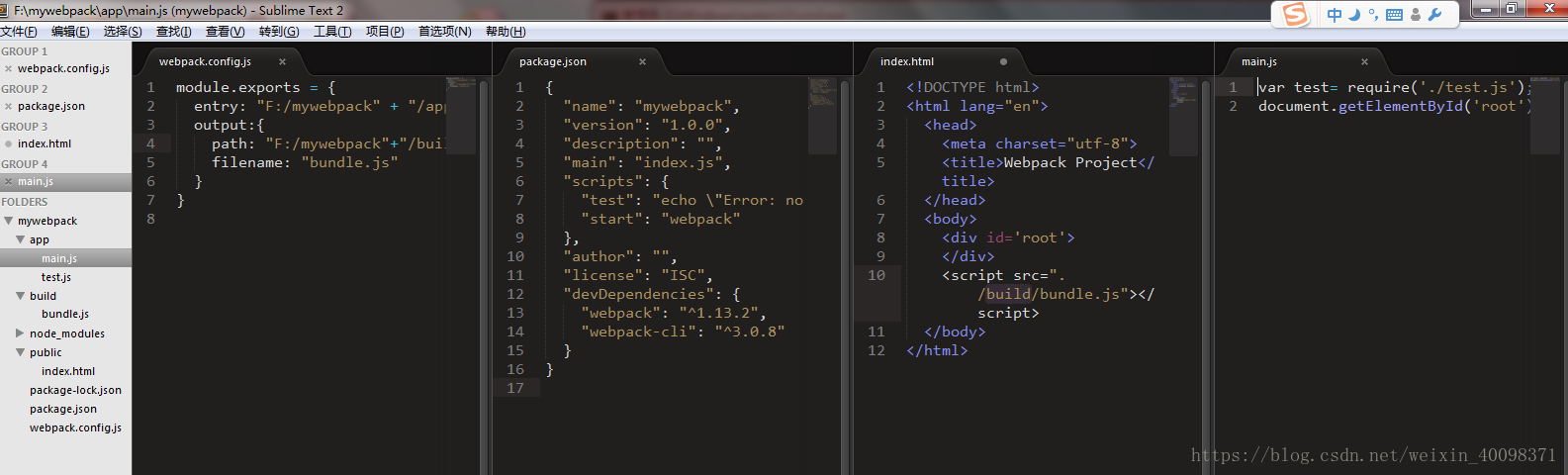Restore down the Sublime Text window
1568x475 pixels.
click(x=1511, y=9)
